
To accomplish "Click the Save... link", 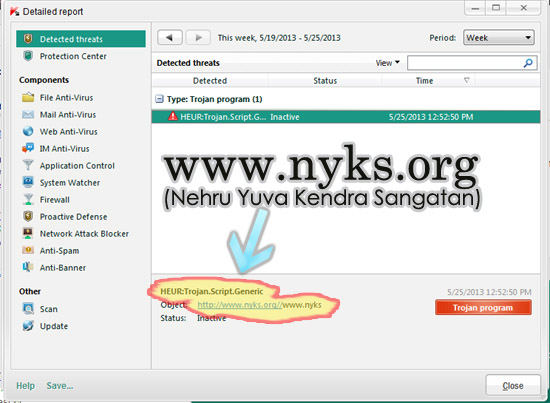I will [60, 386].
